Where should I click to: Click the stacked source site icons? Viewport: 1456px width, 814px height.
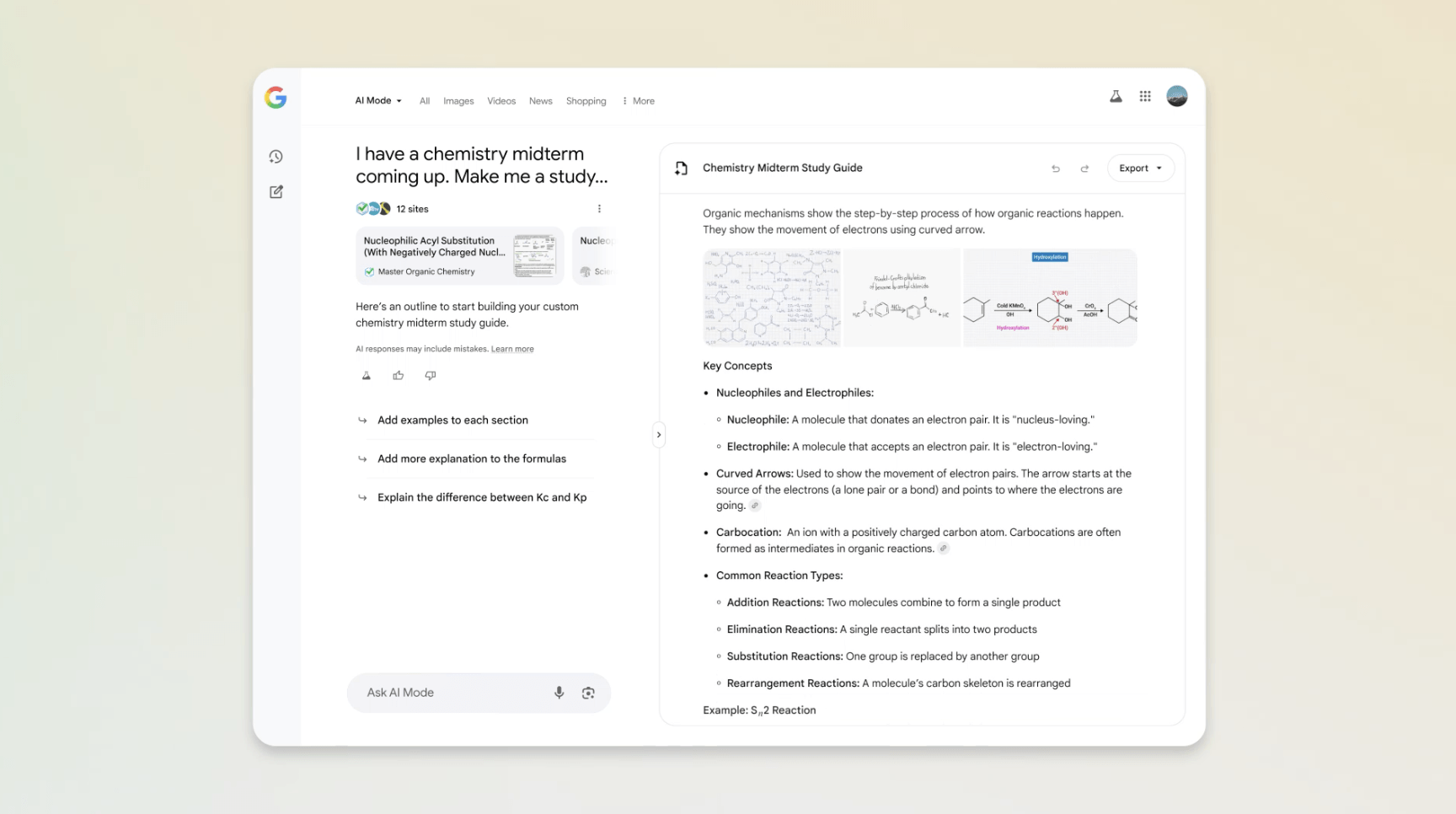coord(373,209)
